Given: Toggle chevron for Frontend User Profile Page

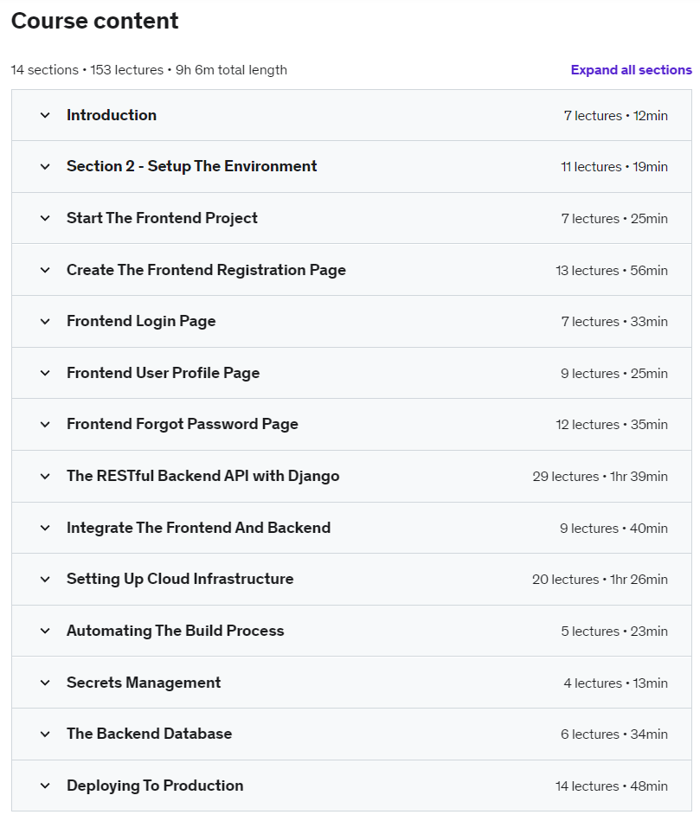Looking at the screenshot, I should tap(45, 373).
